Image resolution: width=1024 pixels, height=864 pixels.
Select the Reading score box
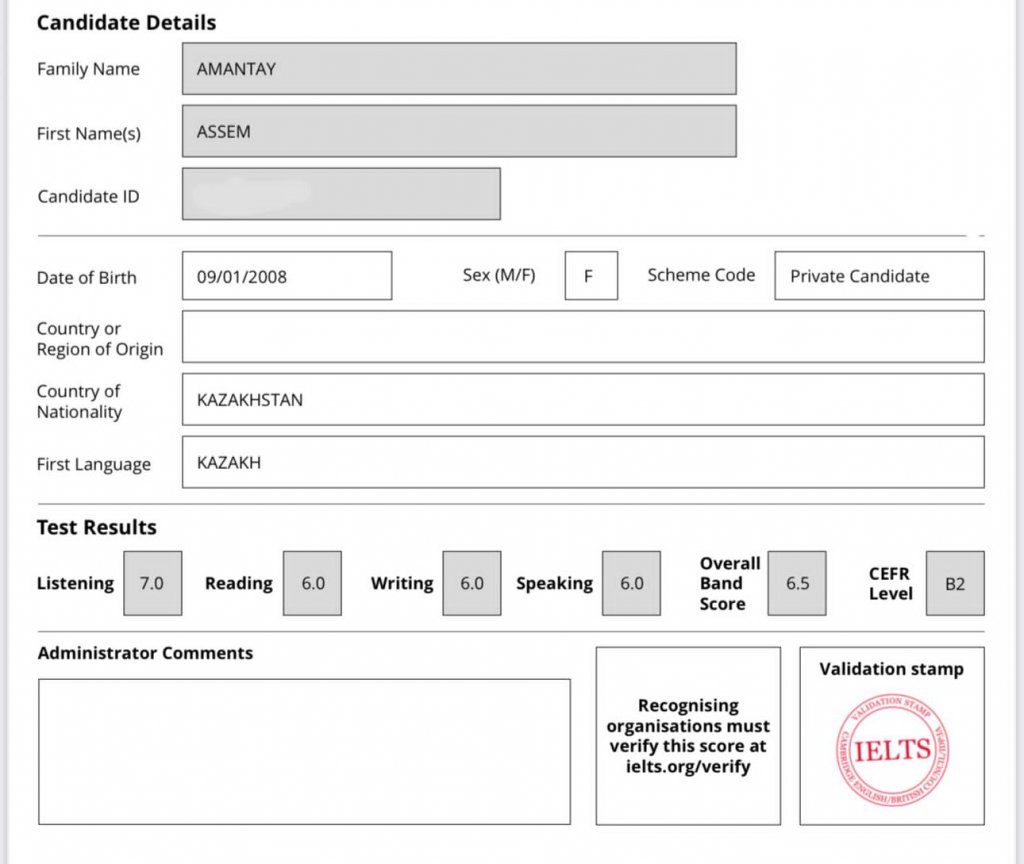click(312, 583)
